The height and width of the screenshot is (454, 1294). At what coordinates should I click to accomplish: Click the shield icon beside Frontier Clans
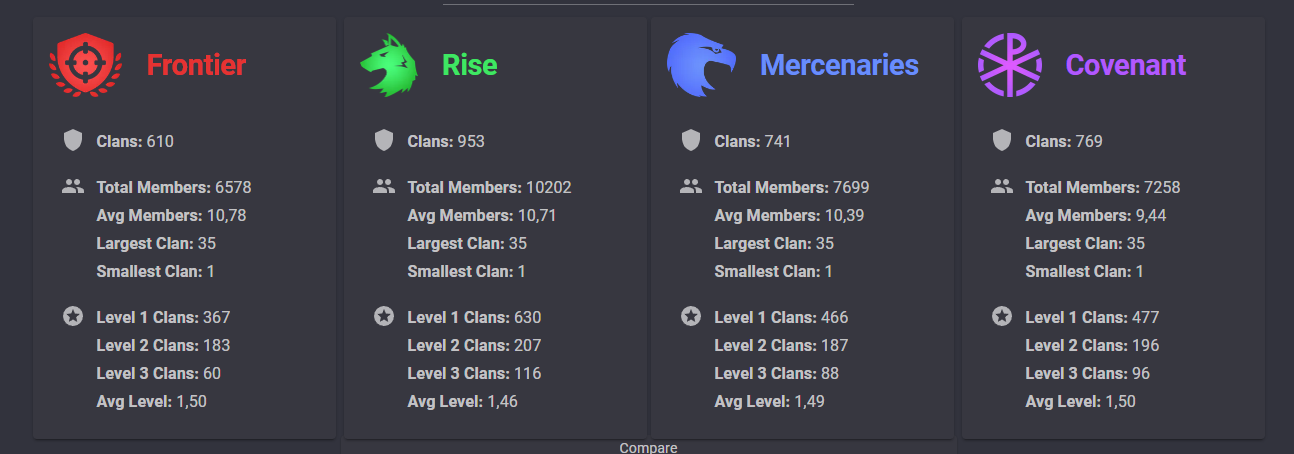pyautogui.click(x=72, y=141)
